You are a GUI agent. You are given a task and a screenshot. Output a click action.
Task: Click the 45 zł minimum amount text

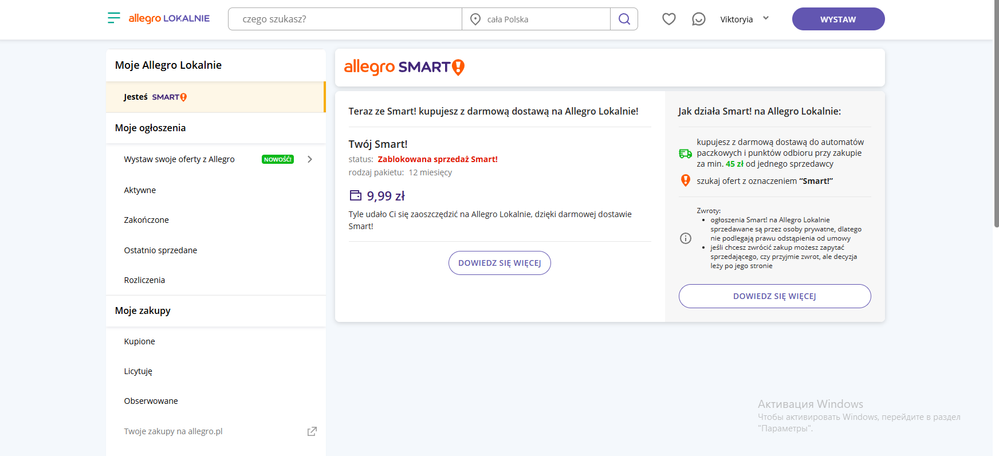point(734,164)
